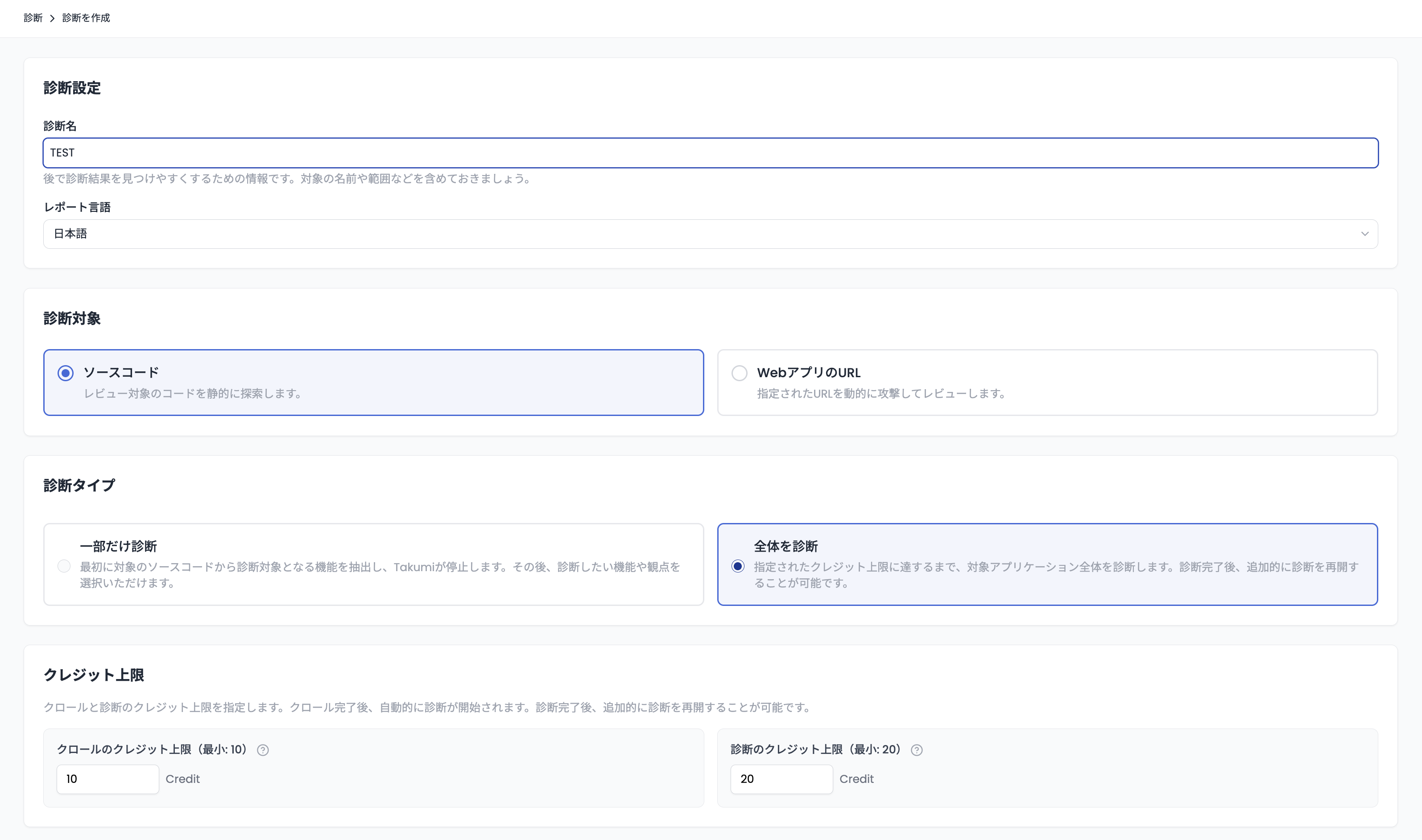The height and width of the screenshot is (840, 1422).
Task: Click the ソースコード option card
Action: click(374, 383)
